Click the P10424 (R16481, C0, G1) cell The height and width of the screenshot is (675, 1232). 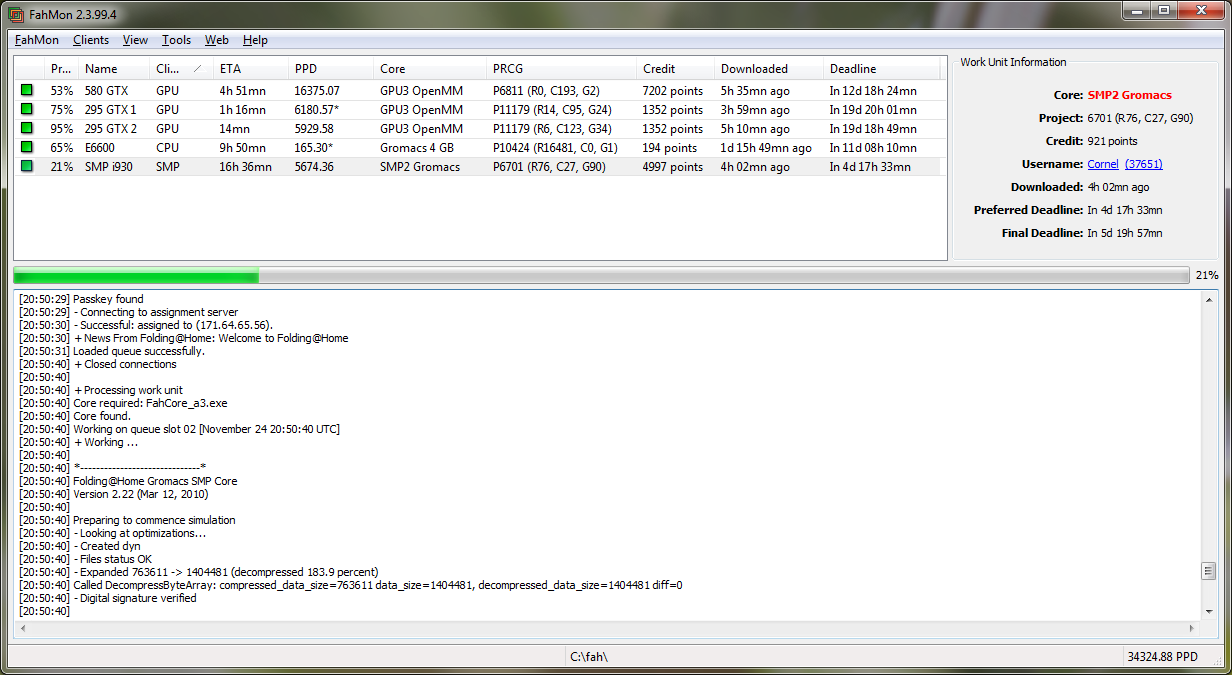coord(555,148)
